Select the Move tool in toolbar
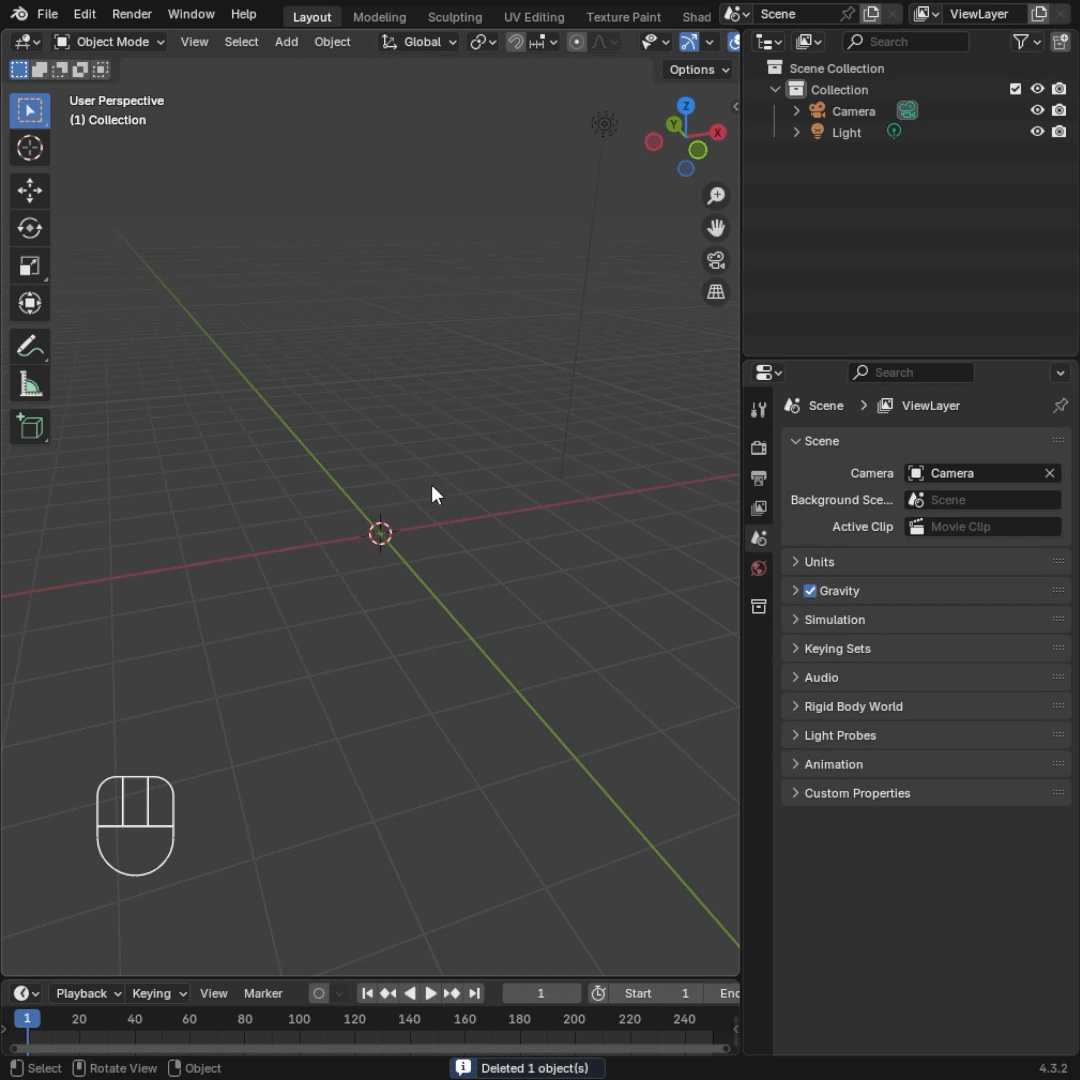The width and height of the screenshot is (1080, 1080). pos(30,190)
